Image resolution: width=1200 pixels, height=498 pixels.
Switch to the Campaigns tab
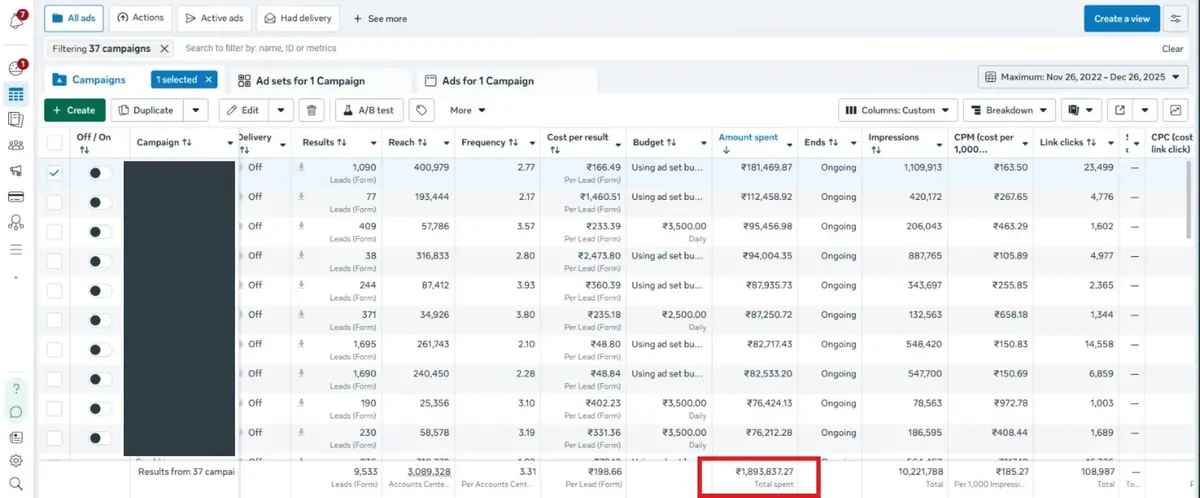tap(89, 80)
